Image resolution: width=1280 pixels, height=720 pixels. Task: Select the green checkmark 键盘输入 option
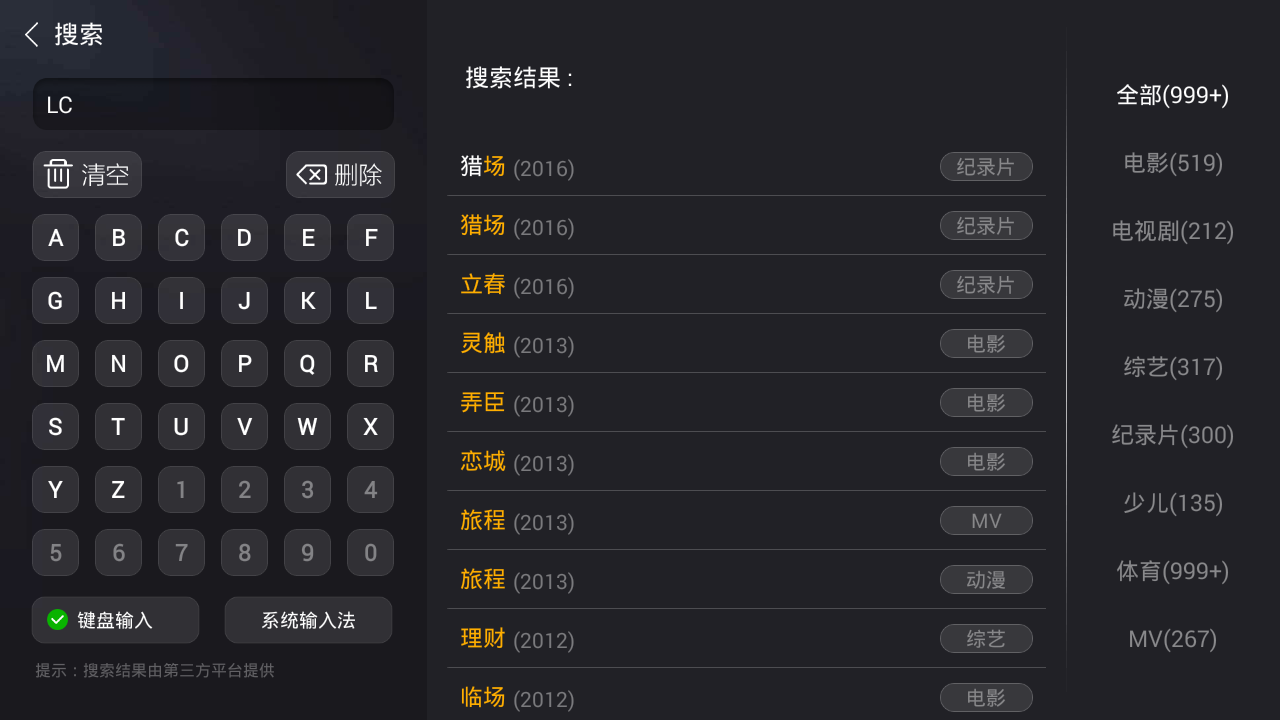(x=57, y=620)
